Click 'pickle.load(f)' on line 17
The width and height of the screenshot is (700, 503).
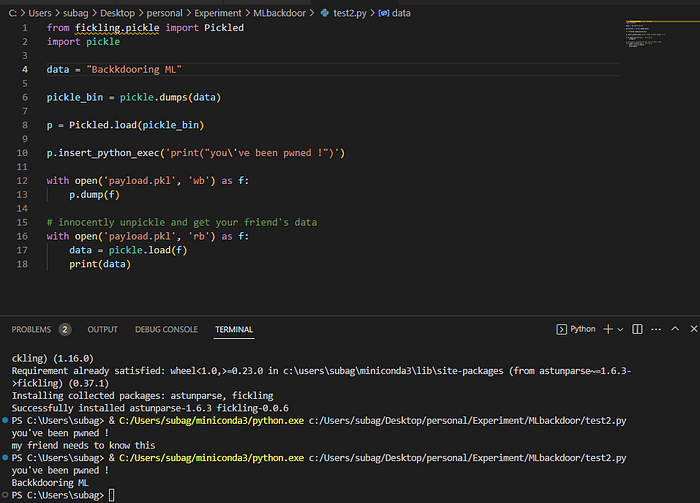pyautogui.click(x=148, y=250)
